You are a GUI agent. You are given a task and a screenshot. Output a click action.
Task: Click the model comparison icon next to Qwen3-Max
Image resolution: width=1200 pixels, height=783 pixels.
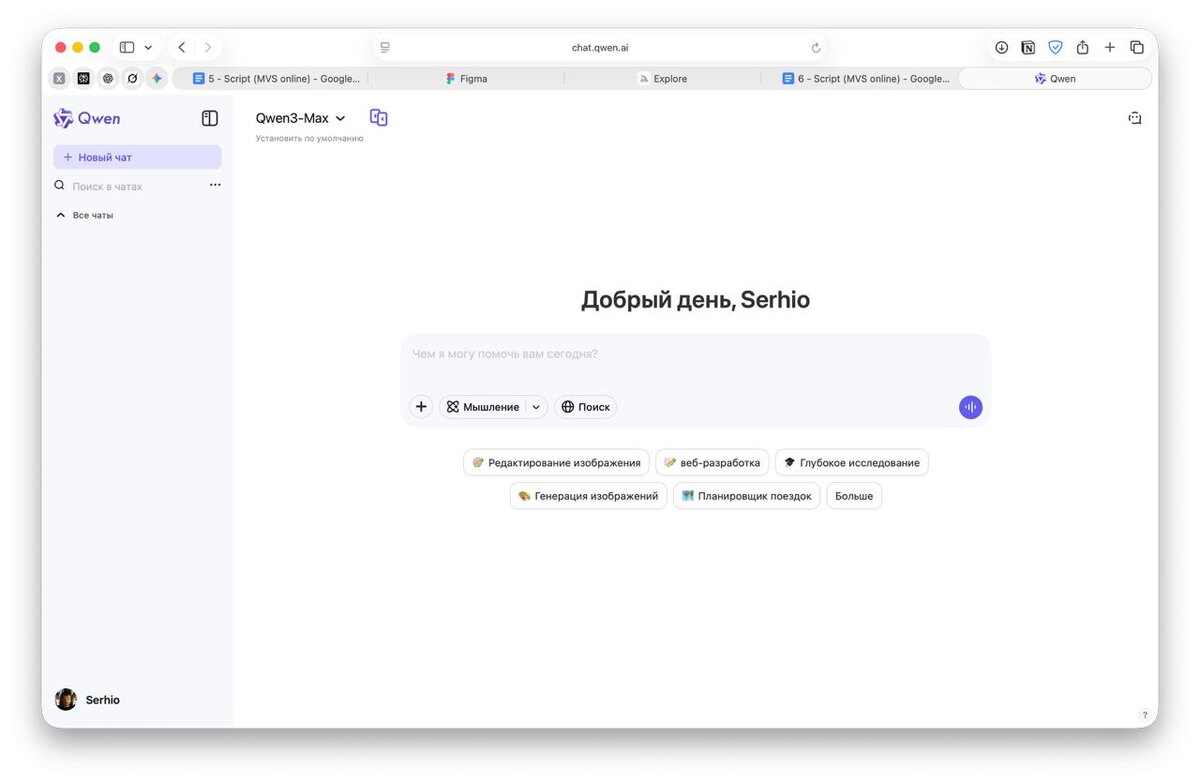(x=378, y=117)
